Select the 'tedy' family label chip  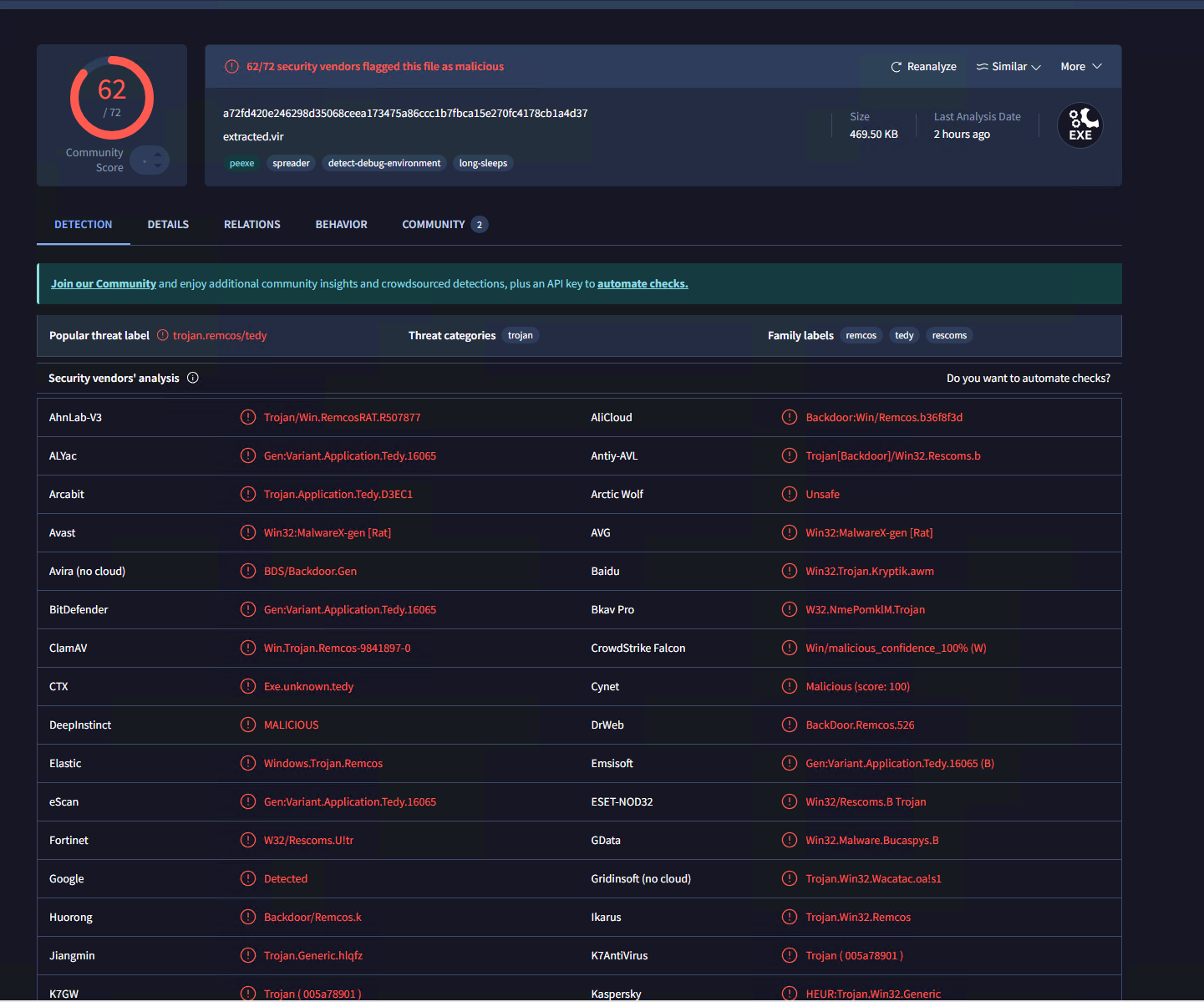[904, 335]
